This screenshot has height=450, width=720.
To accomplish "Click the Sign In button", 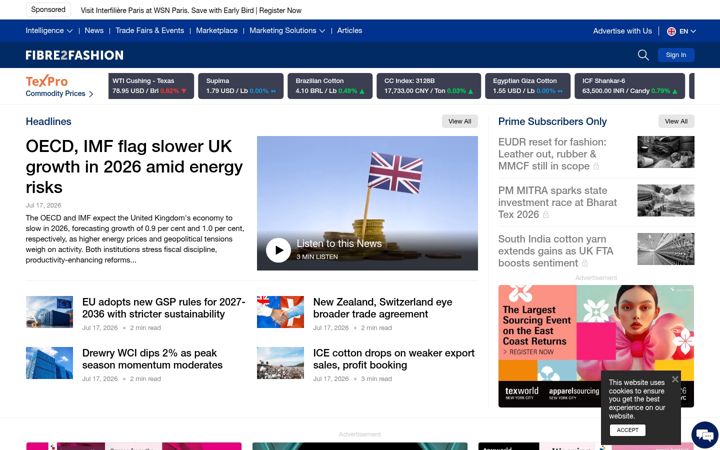I will [x=676, y=55].
